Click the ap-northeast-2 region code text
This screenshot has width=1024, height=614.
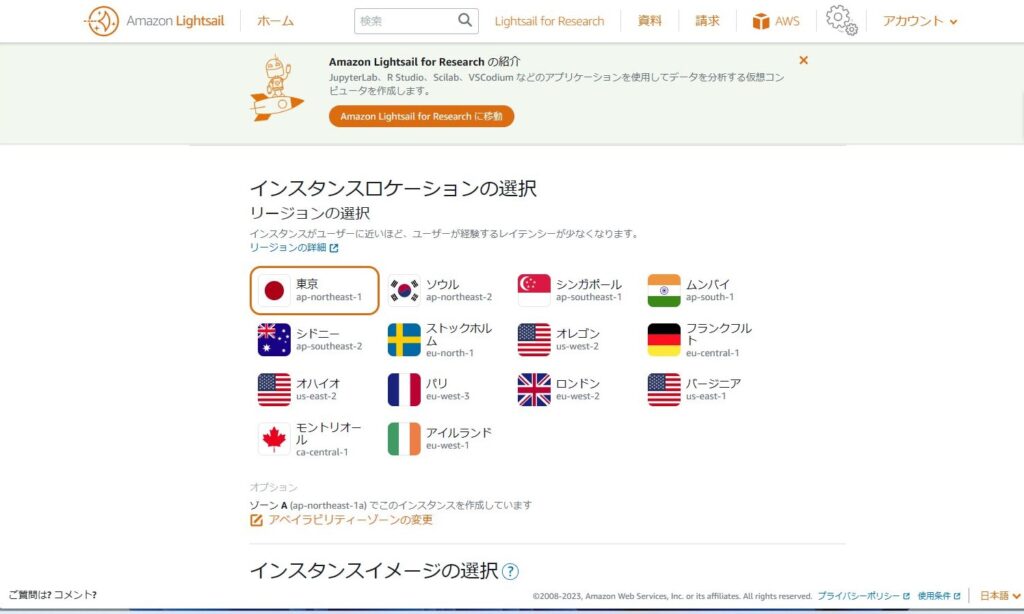pos(459,297)
